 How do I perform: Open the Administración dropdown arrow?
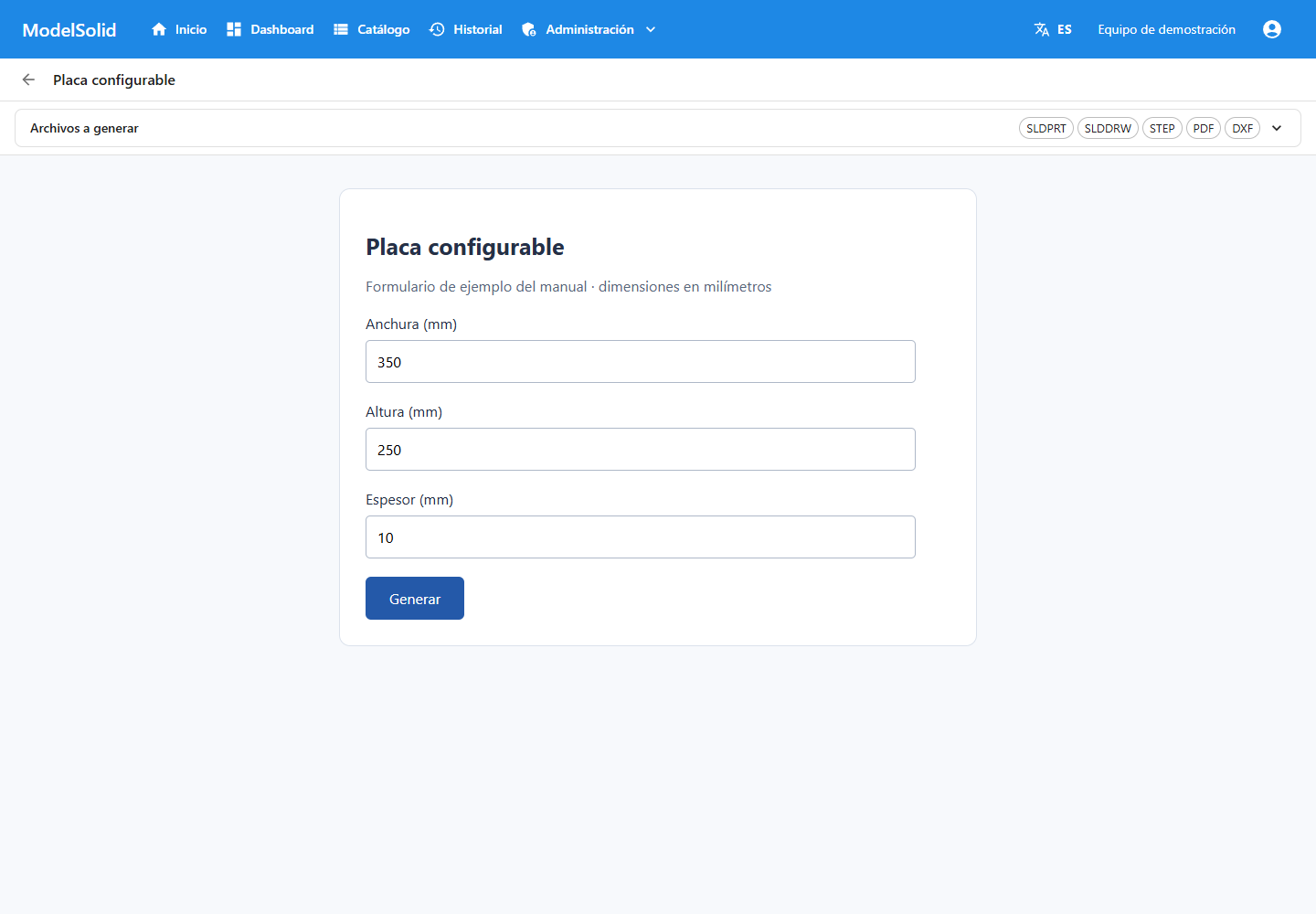[651, 29]
